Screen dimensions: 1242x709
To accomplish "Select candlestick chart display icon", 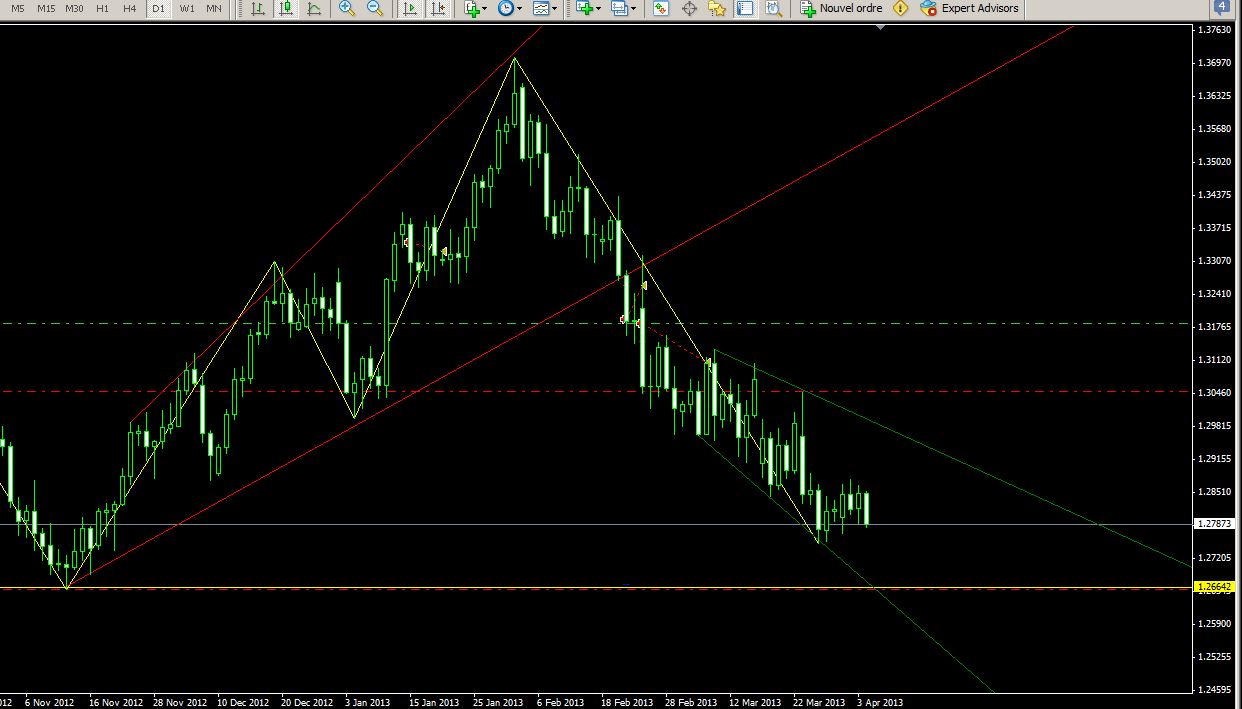I will (x=286, y=8).
